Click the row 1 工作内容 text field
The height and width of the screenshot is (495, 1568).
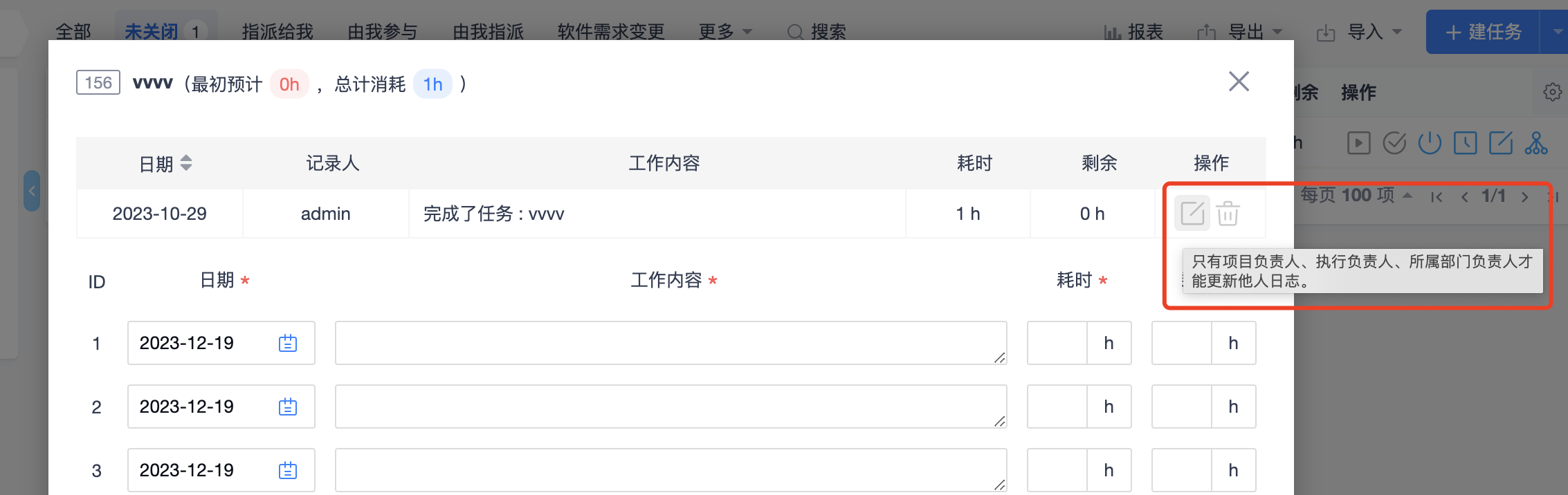(671, 343)
